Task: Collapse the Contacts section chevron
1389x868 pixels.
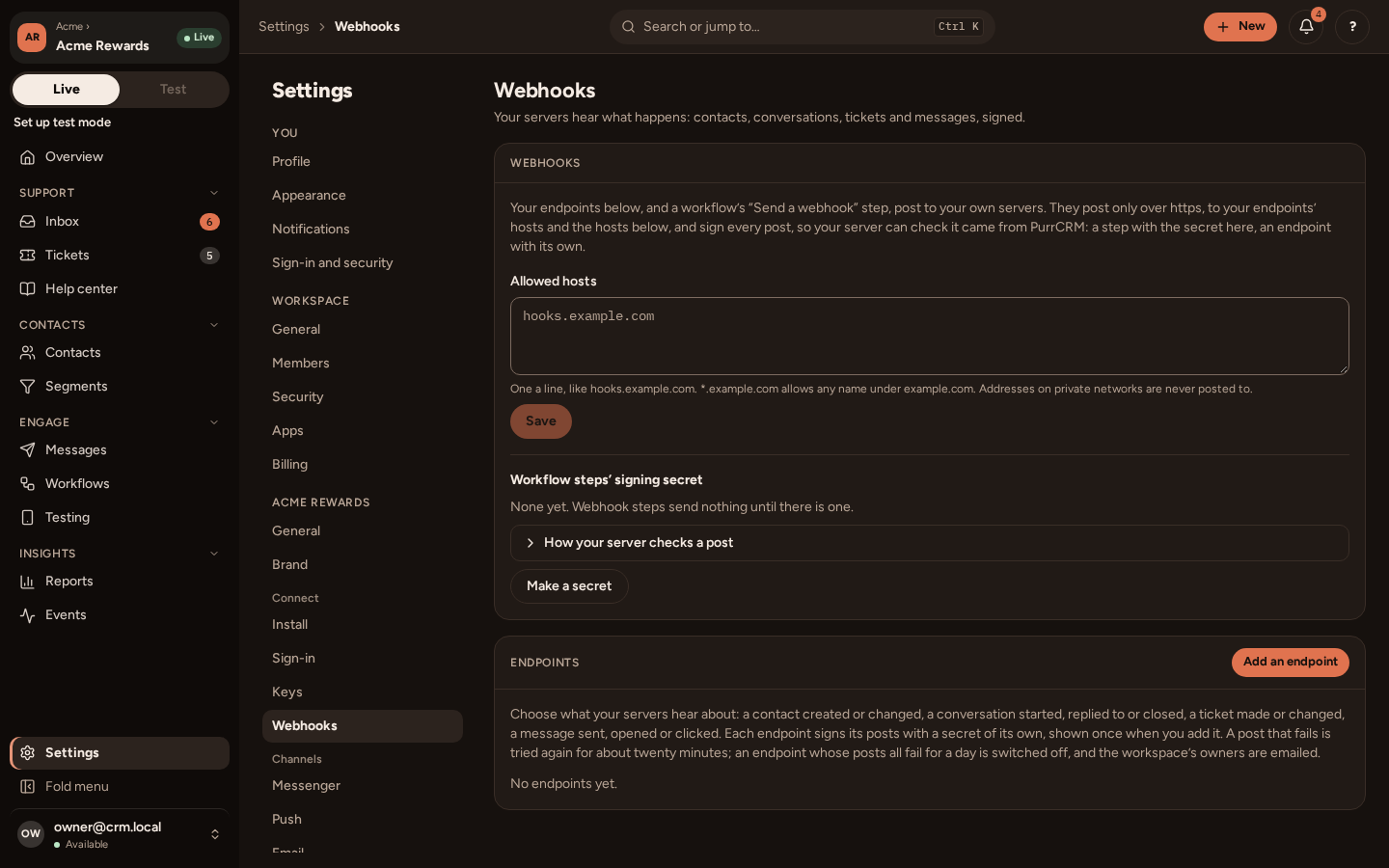Action: (214, 325)
